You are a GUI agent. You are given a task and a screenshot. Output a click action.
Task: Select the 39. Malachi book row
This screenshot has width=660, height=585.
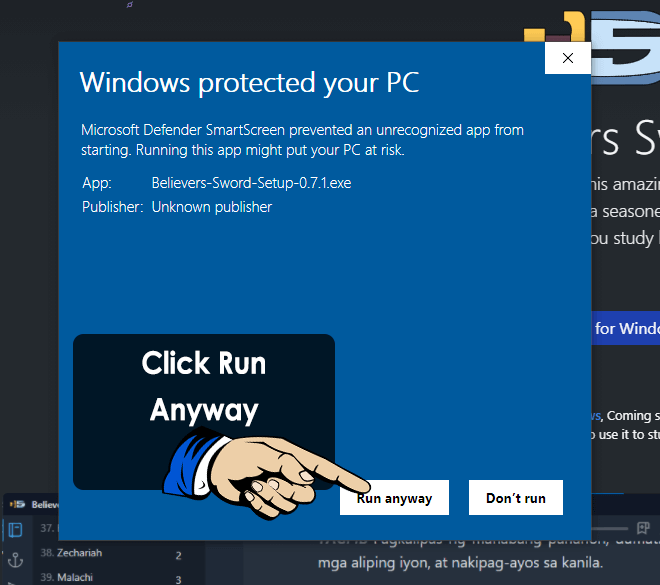(112, 577)
